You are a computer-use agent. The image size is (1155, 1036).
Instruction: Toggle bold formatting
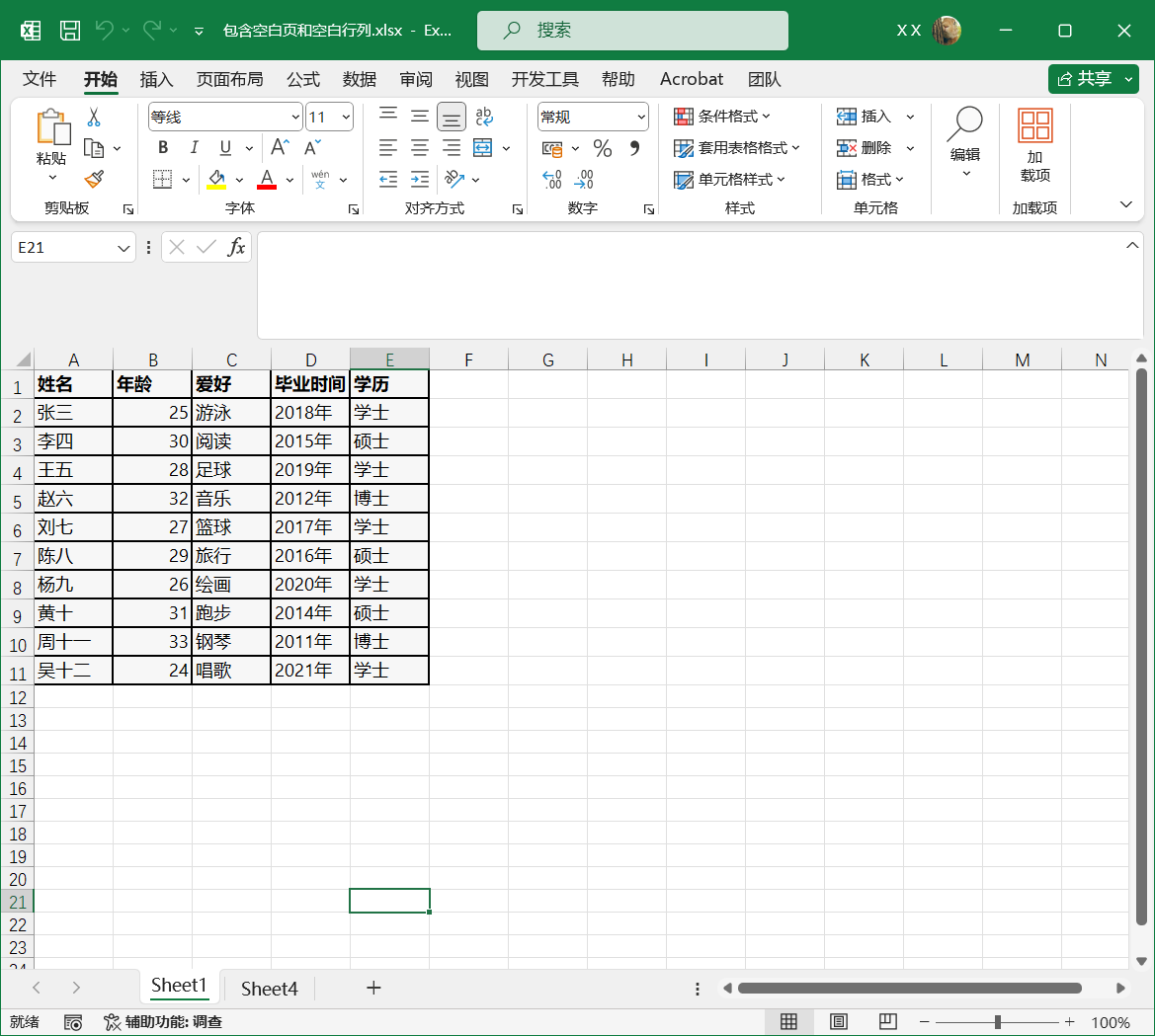click(162, 147)
